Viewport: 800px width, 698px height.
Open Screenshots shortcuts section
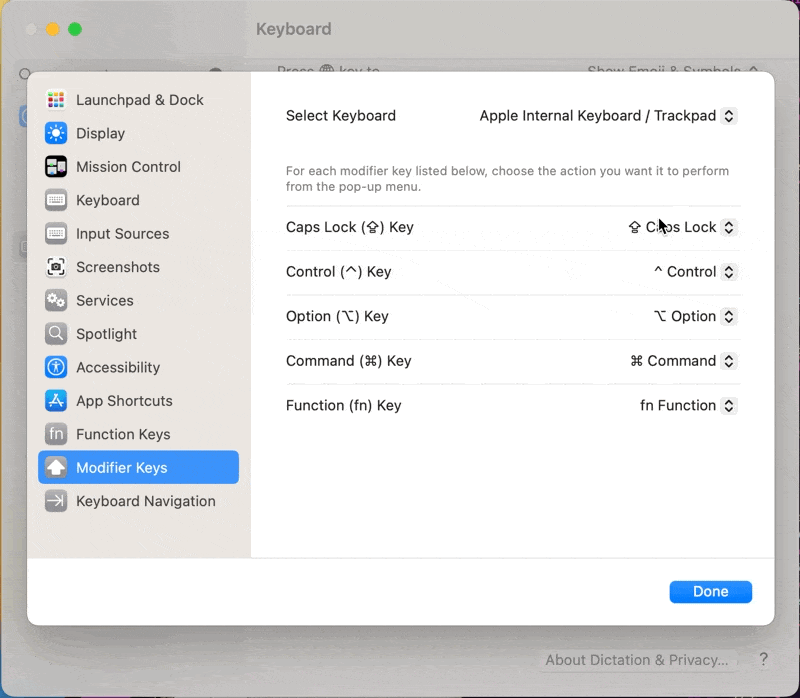(x=118, y=267)
